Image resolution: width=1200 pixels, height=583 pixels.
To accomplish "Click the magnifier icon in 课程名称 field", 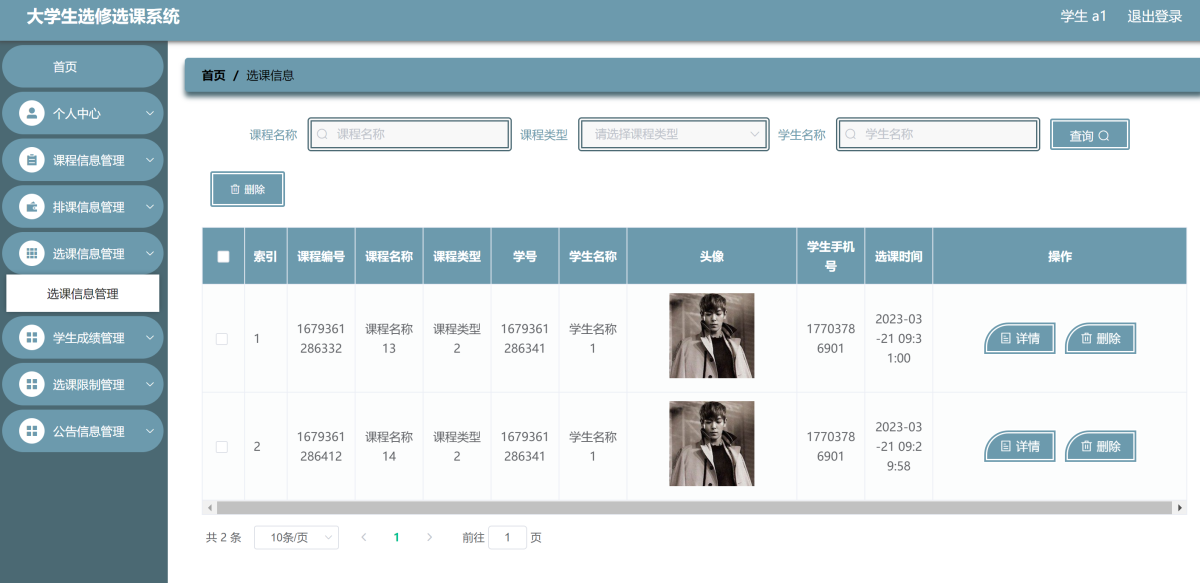I will [x=322, y=134].
